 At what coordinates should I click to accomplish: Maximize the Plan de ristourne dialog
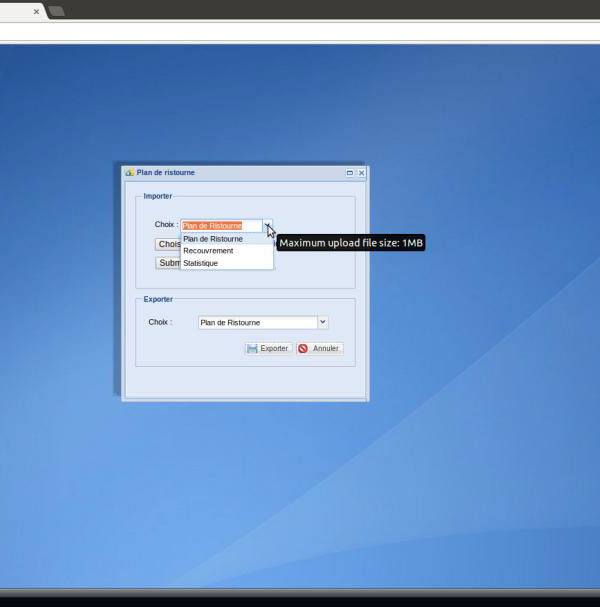click(x=350, y=173)
